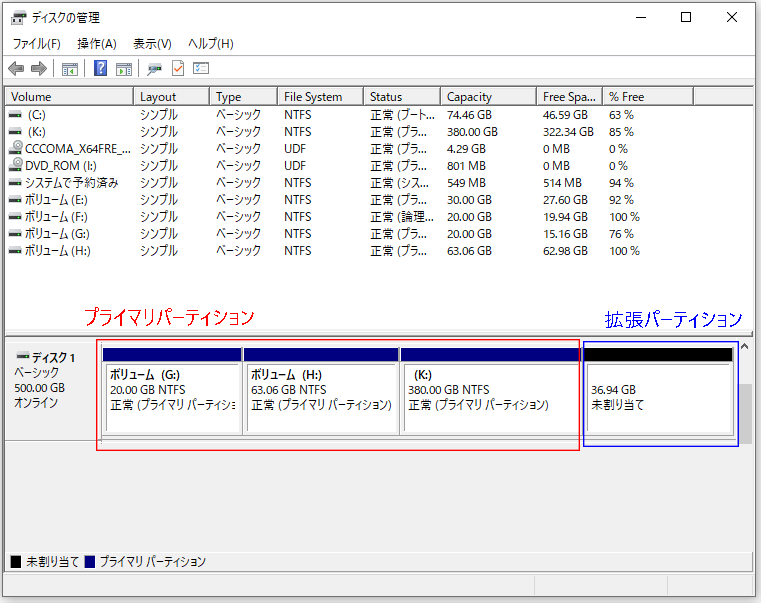The image size is (761, 603).
Task: Minimize the Disk Management window
Action: 641,17
